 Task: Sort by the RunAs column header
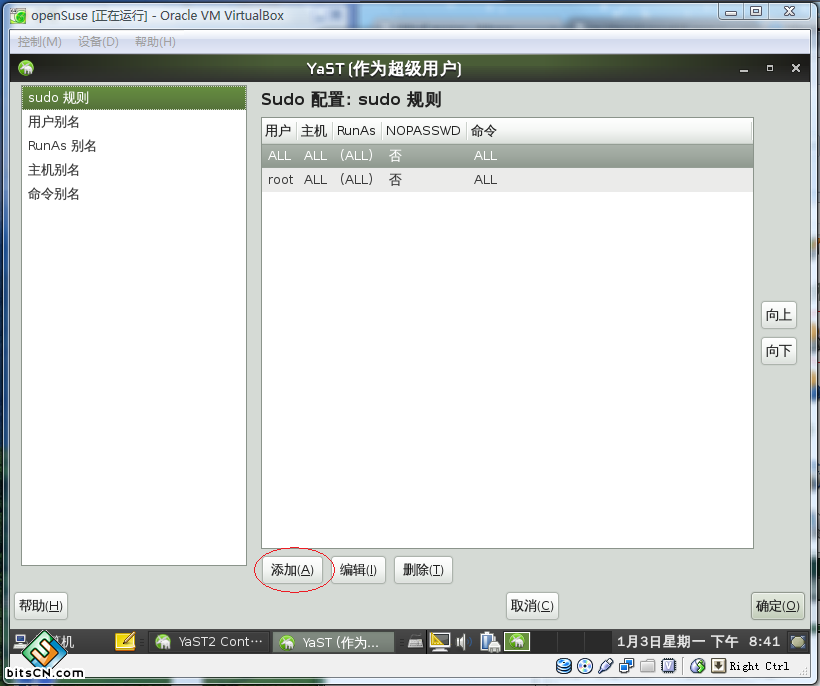[x=357, y=131]
